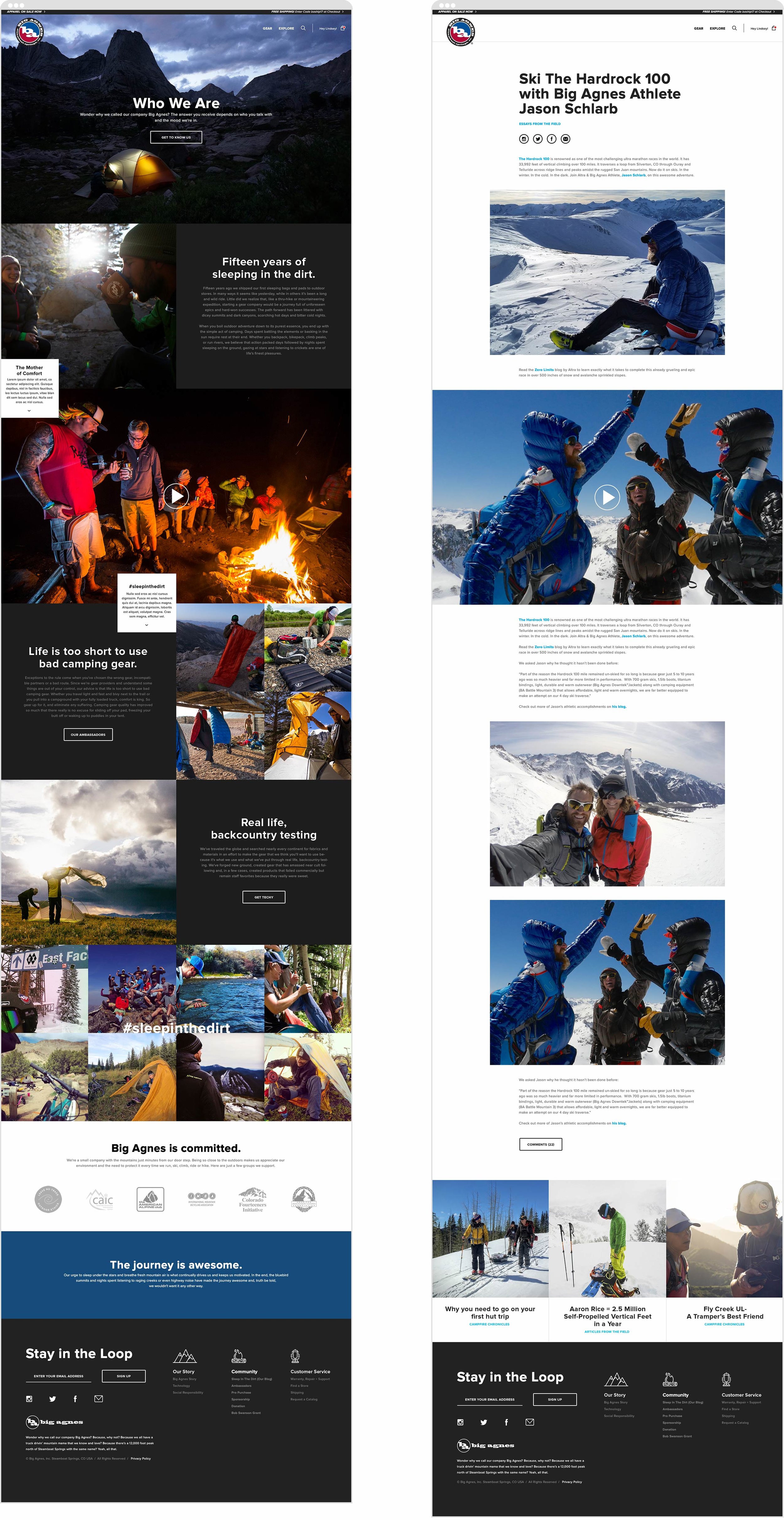
Task: Click Hey Lindsey account link, left page
Action: 328,28
